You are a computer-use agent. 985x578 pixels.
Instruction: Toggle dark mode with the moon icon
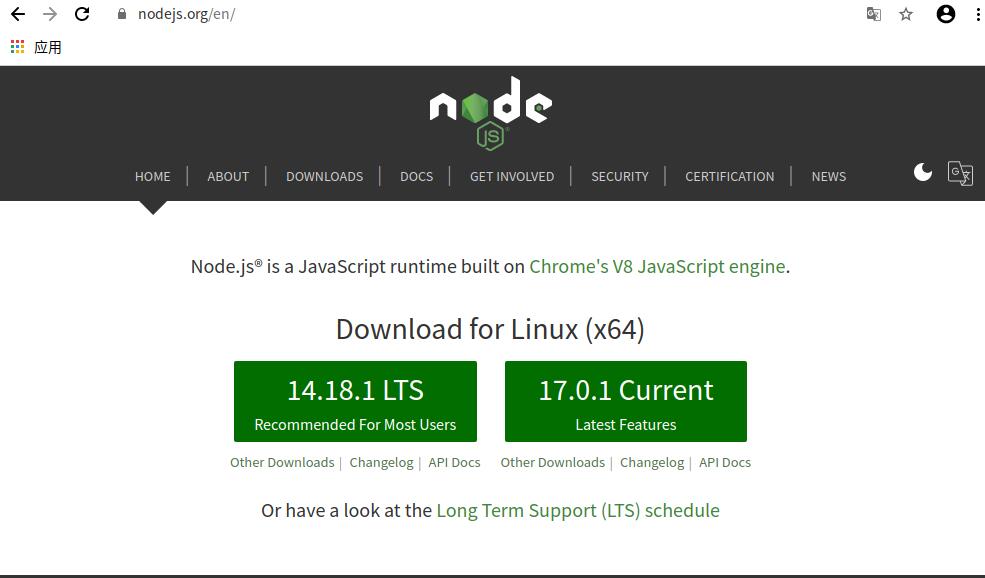pos(923,172)
